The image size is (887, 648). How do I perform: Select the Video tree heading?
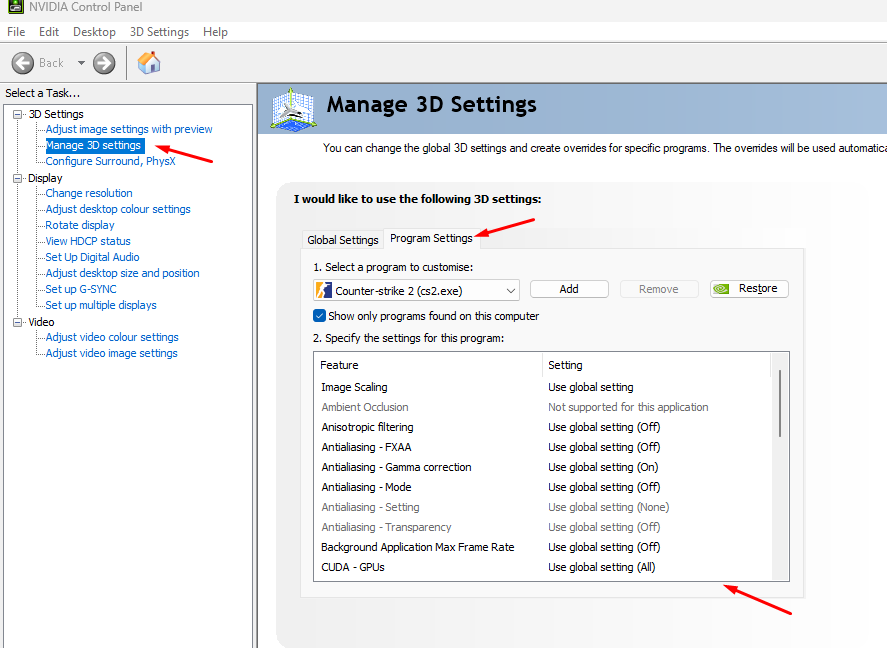point(41,322)
